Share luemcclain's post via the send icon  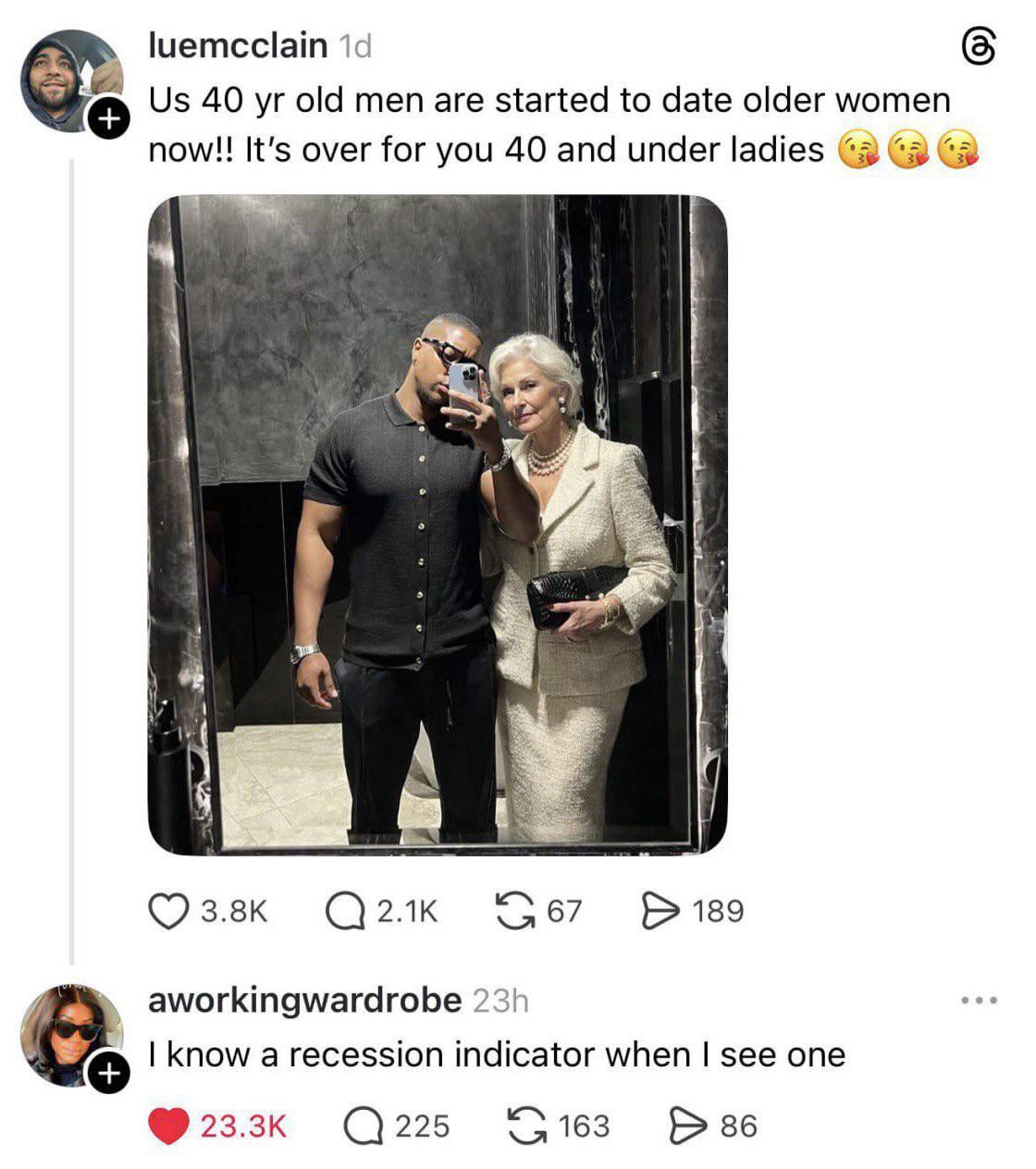coord(659,911)
